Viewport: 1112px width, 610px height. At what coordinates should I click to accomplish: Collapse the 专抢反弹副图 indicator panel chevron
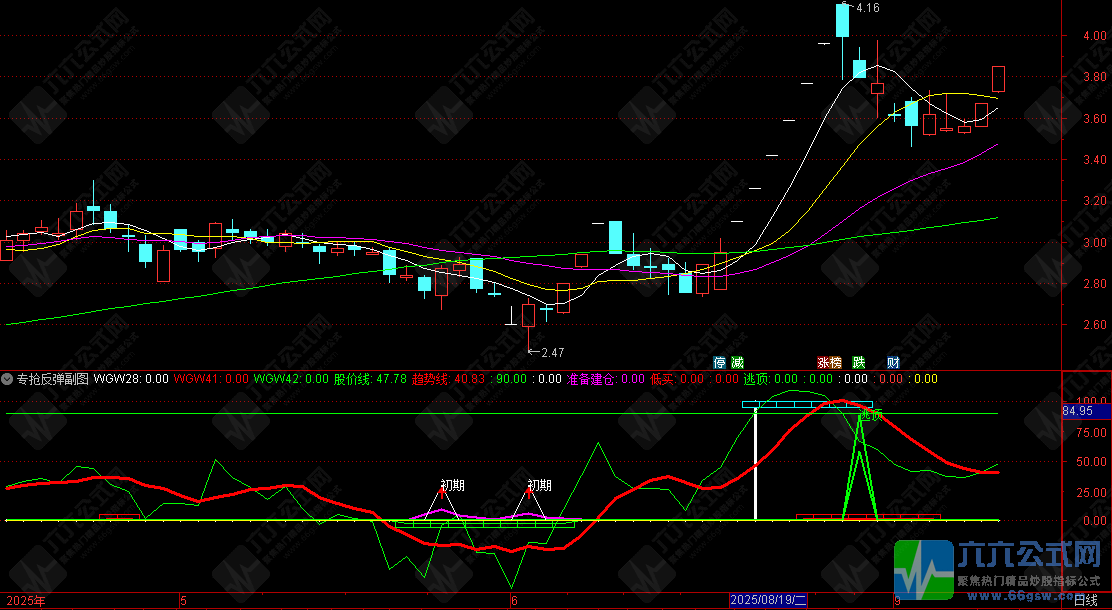pos(7,379)
